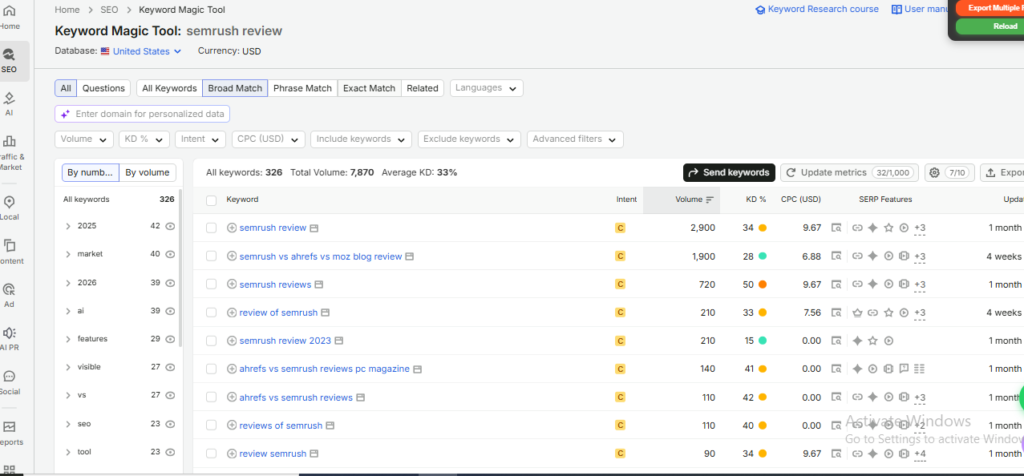
Task: Open SERP snapshot icon for semrush reviews row
Action: 836,284
